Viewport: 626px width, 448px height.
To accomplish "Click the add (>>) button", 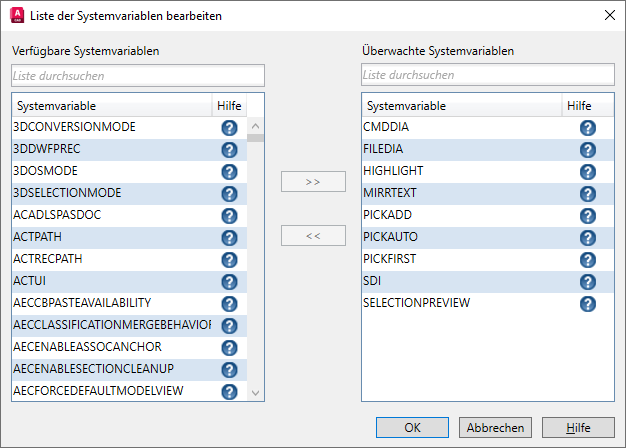I will 313,182.
